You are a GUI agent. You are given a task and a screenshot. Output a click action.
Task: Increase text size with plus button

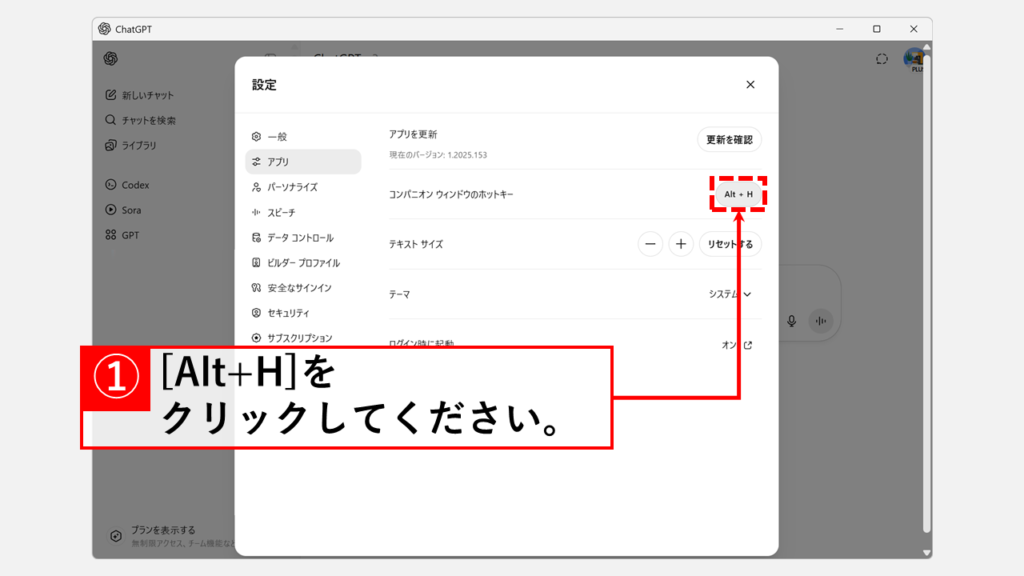[680, 244]
